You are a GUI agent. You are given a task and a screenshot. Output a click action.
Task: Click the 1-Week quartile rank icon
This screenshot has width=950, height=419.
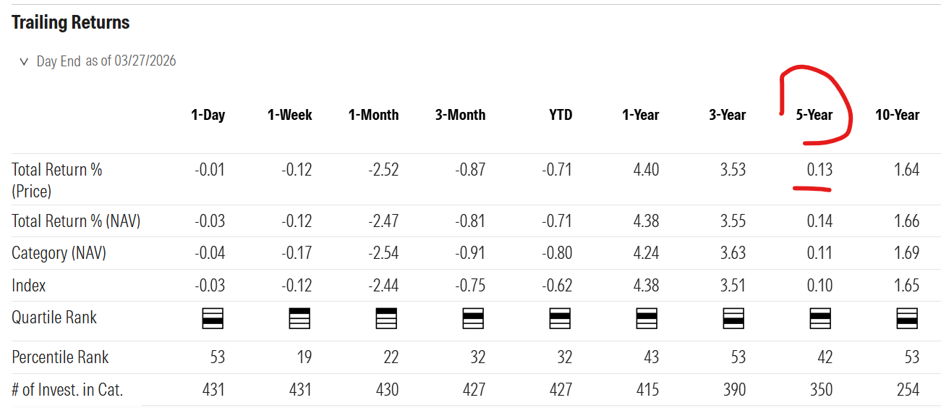click(x=299, y=319)
